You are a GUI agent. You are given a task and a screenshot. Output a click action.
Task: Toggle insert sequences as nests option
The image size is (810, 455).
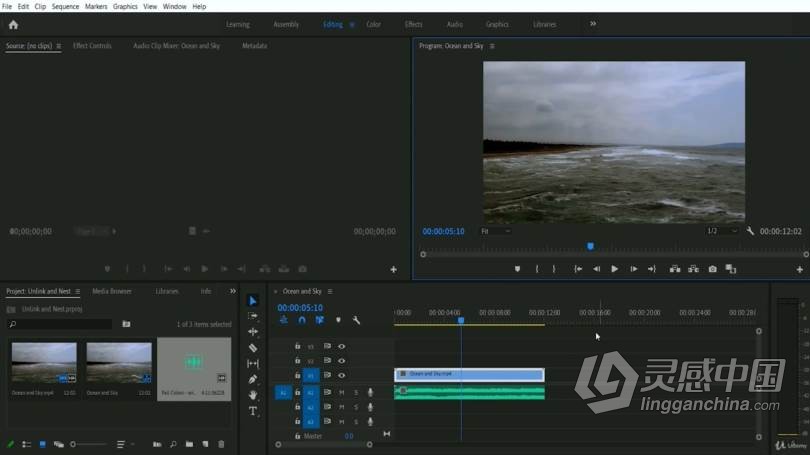tap(284, 320)
